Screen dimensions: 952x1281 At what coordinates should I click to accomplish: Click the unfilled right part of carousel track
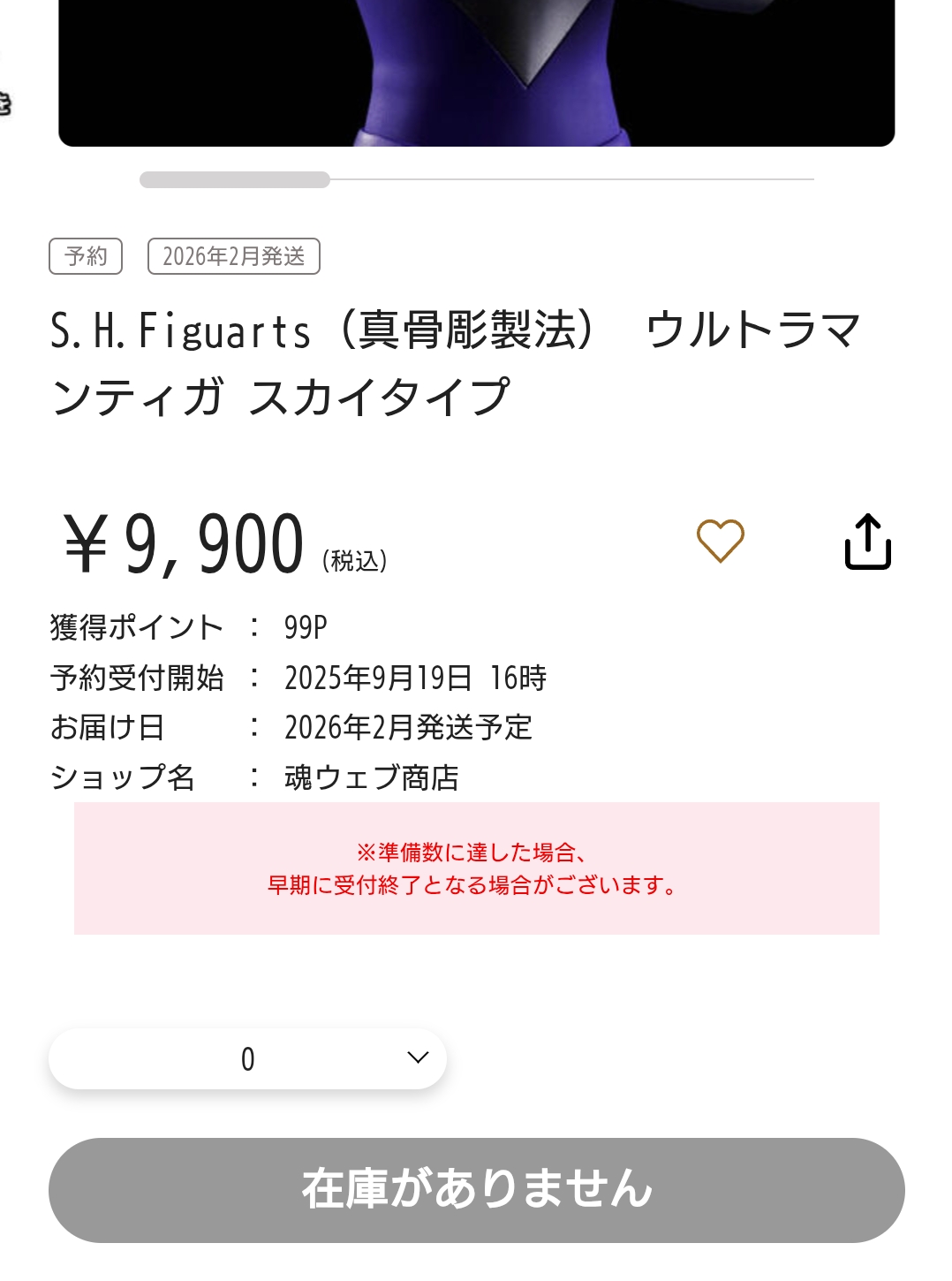571,179
